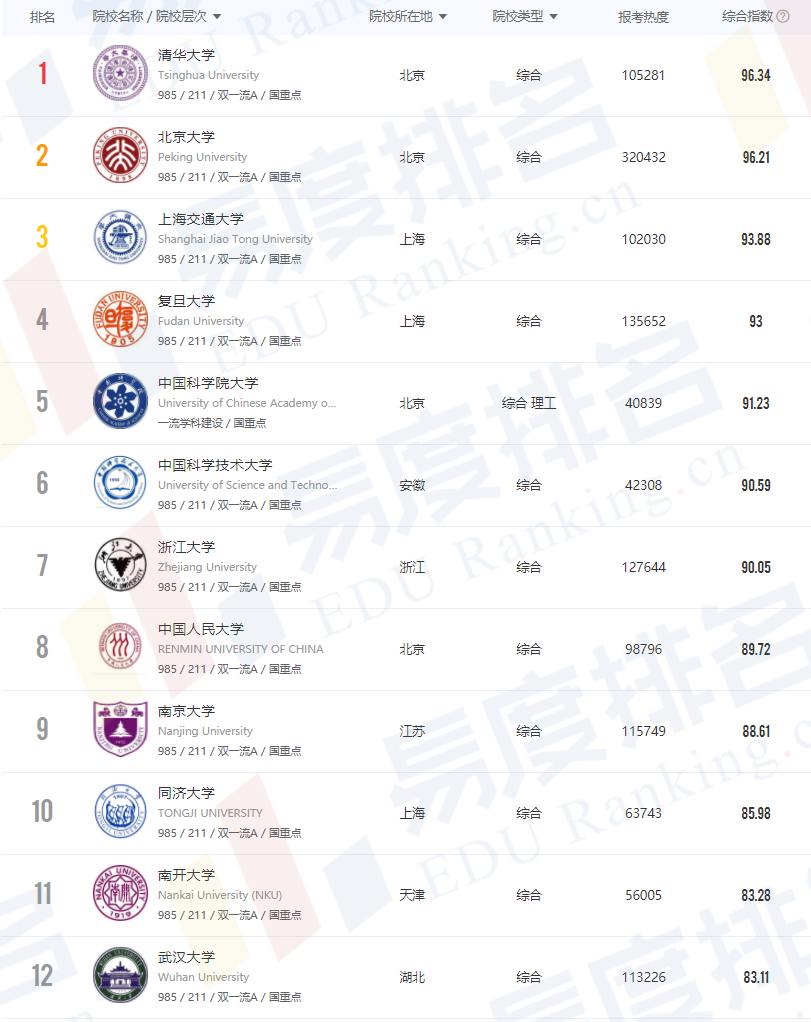
Task: Expand the 院校名称 / 院校层次 dropdown
Action: point(217,17)
